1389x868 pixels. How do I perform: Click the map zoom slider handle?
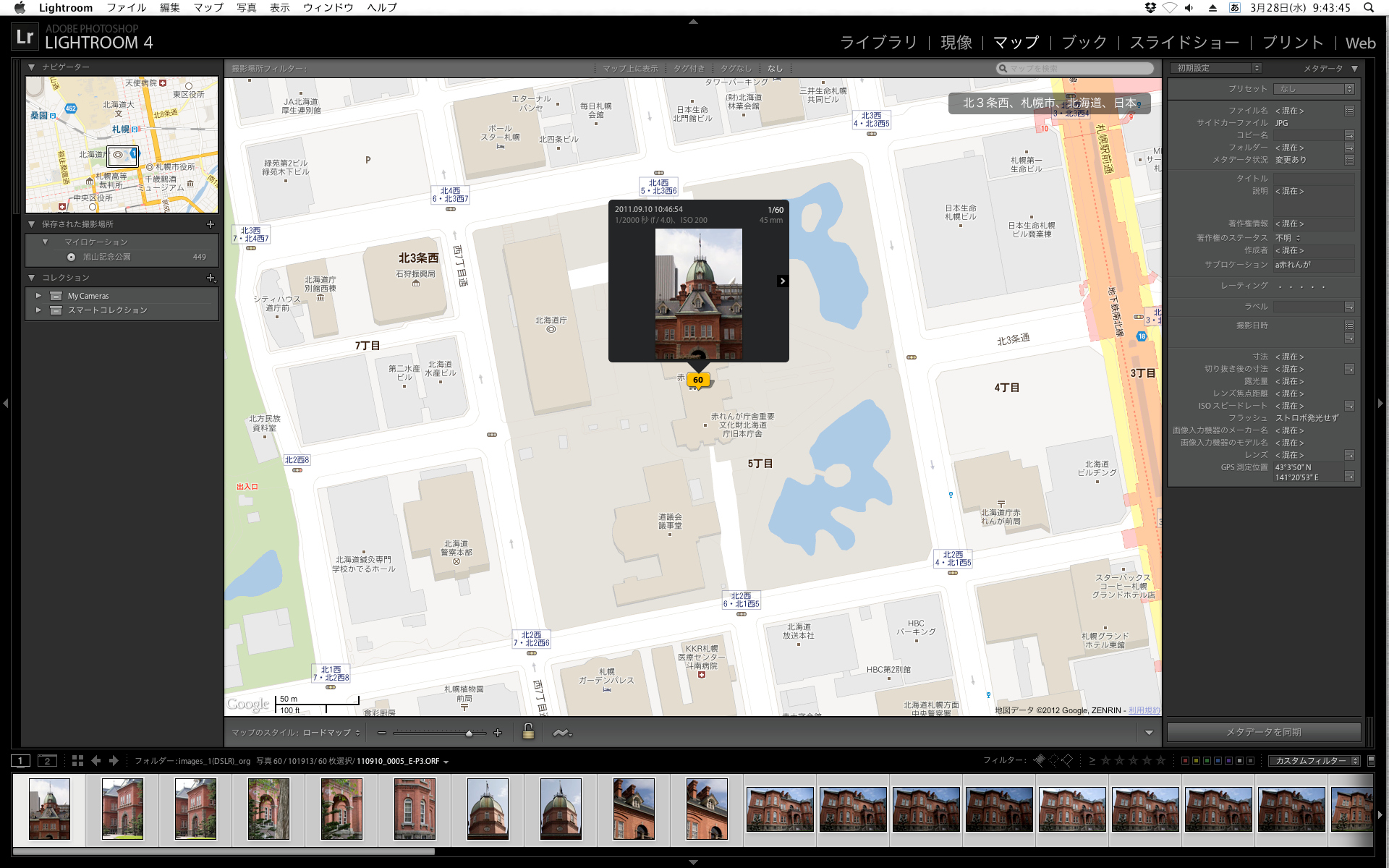click(469, 733)
